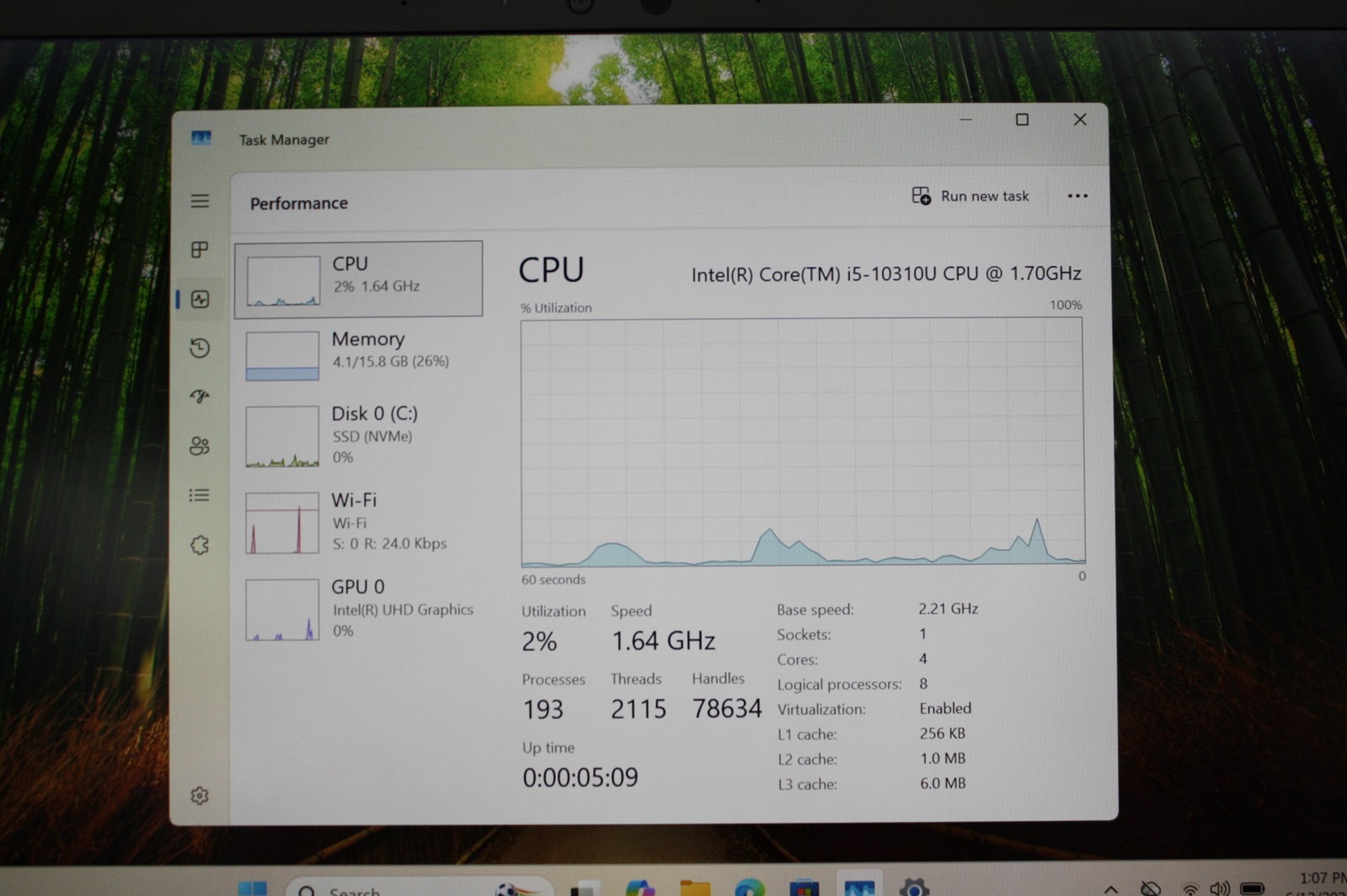1347x896 pixels.
Task: Click the 1.64 GHz speed value
Action: point(663,642)
